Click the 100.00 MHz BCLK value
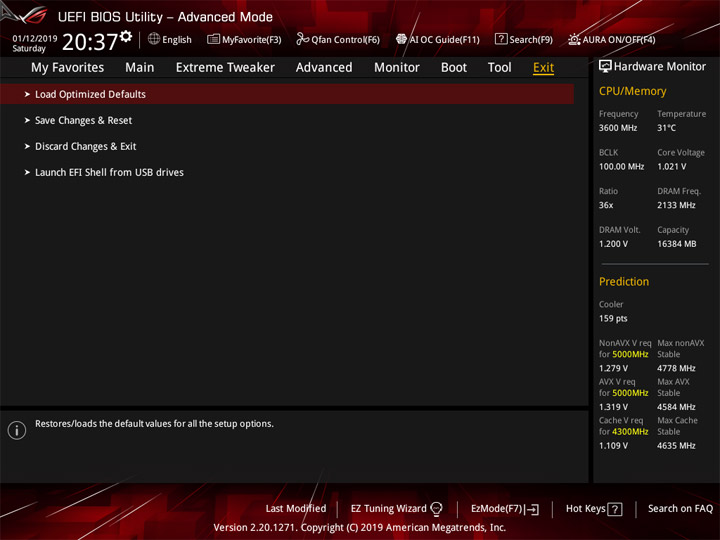Viewport: 720px width, 540px height. click(x=621, y=167)
